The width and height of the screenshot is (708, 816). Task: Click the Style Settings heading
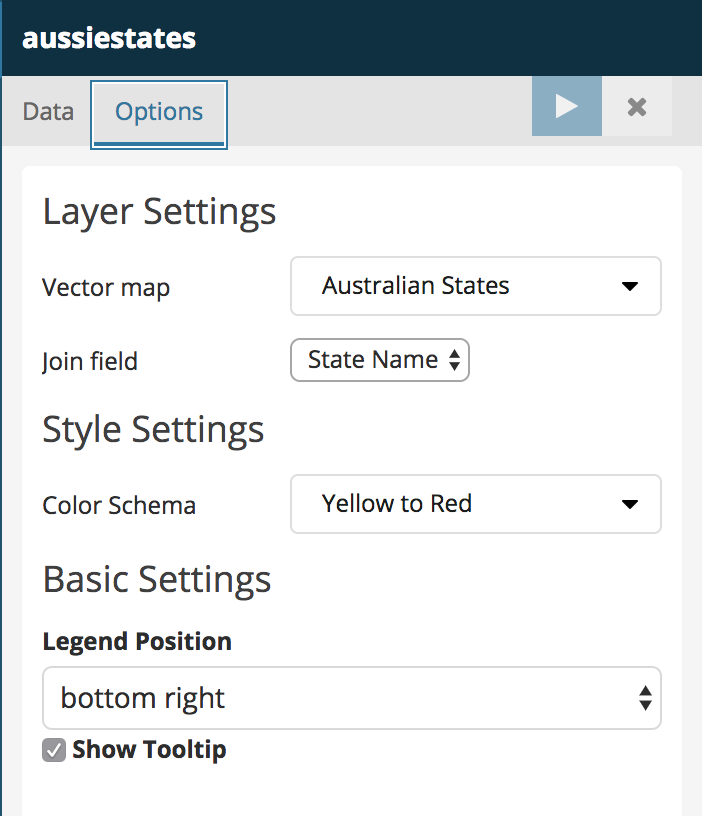click(153, 429)
